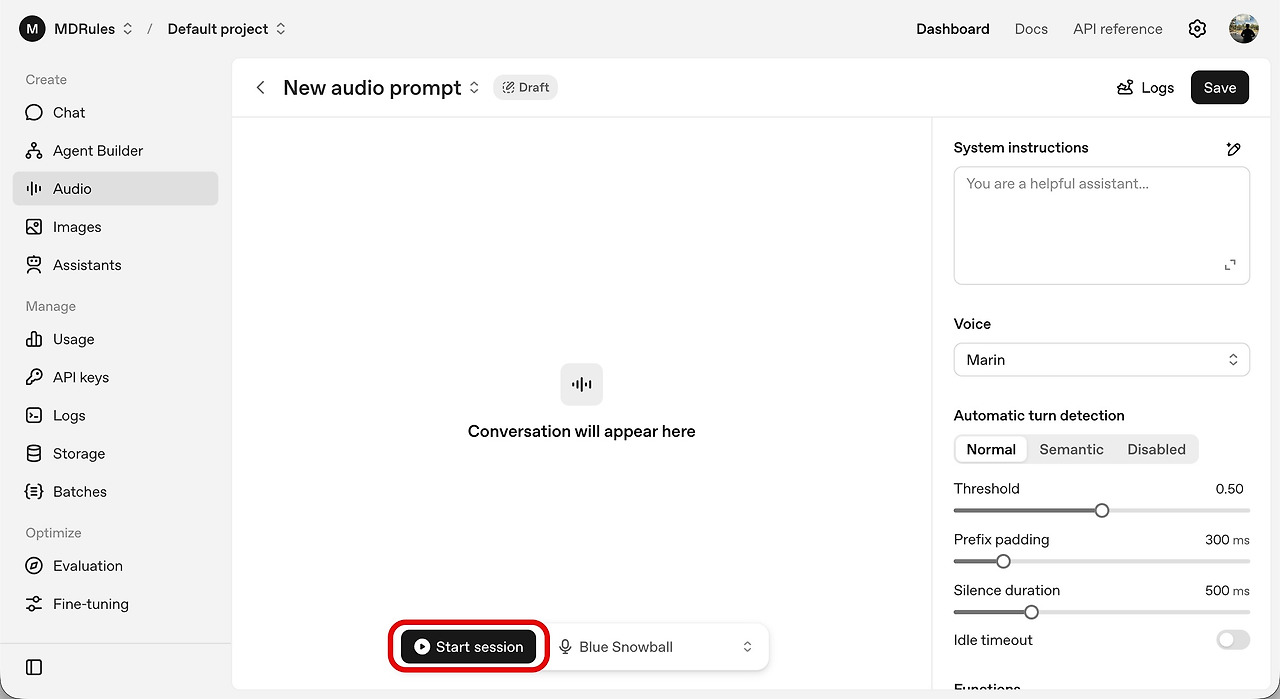Toggle the Idle timeout switch
The height and width of the screenshot is (699, 1280).
tap(1233, 640)
